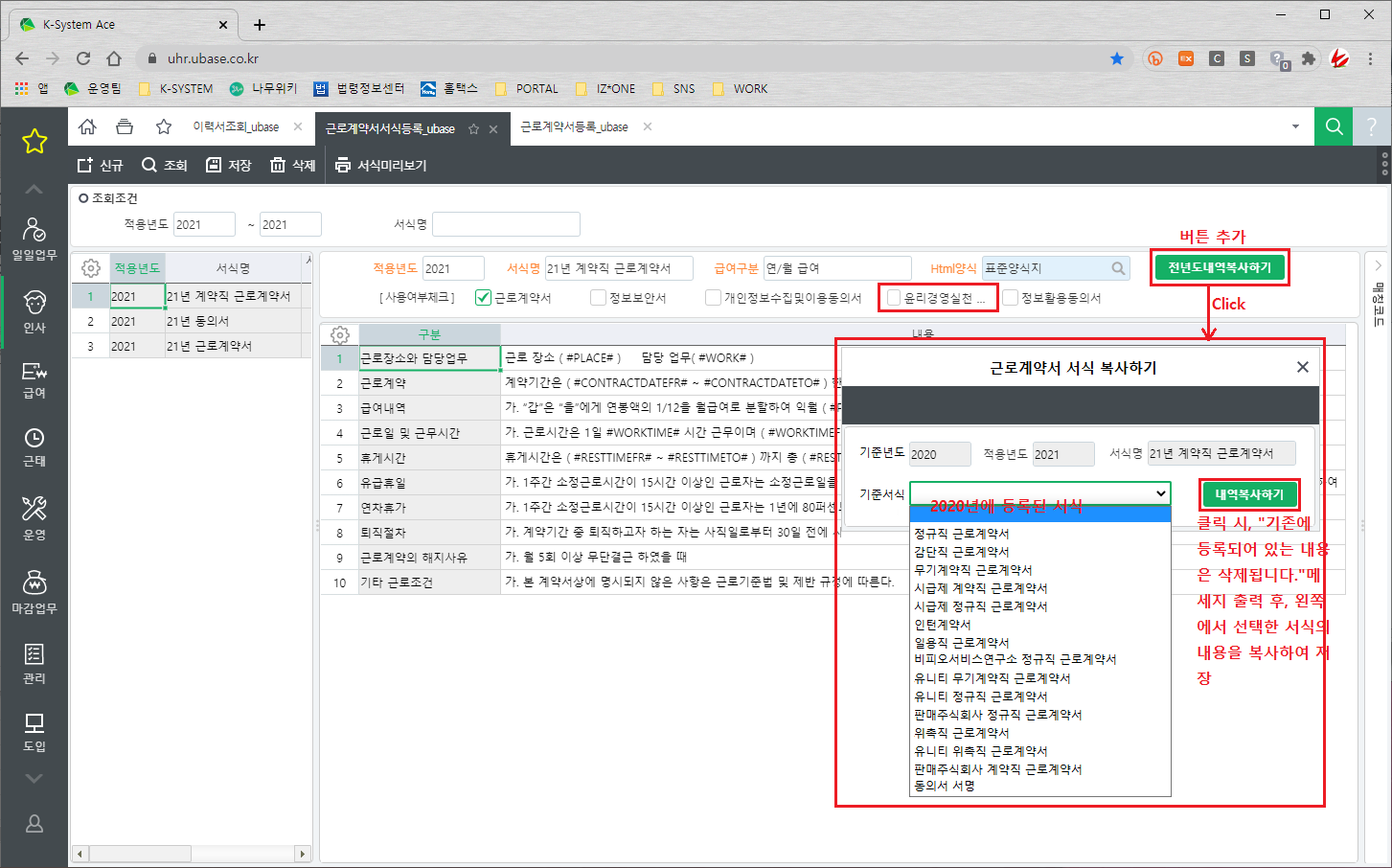Reload the browser page
The width and height of the screenshot is (1392, 868).
83,58
